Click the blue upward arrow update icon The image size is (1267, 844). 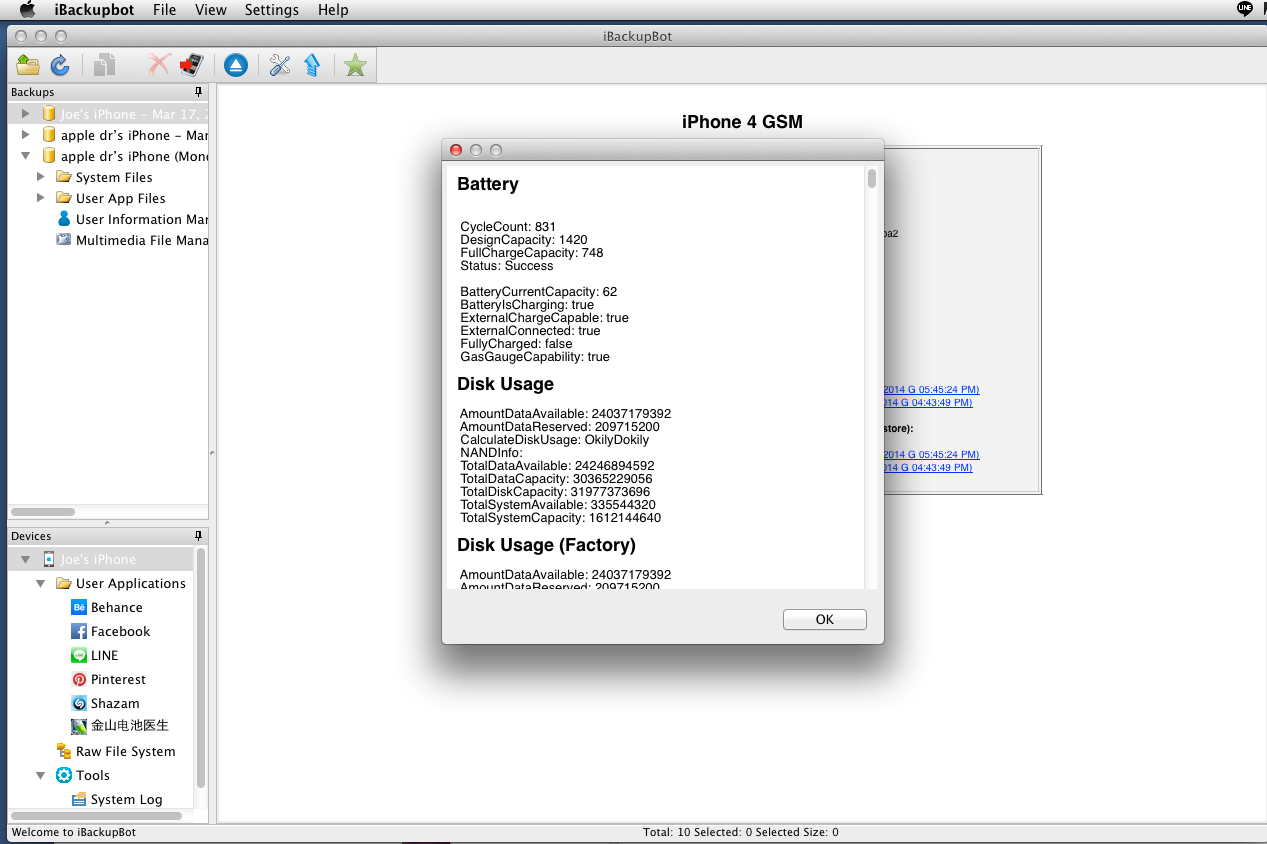pyautogui.click(x=312, y=65)
